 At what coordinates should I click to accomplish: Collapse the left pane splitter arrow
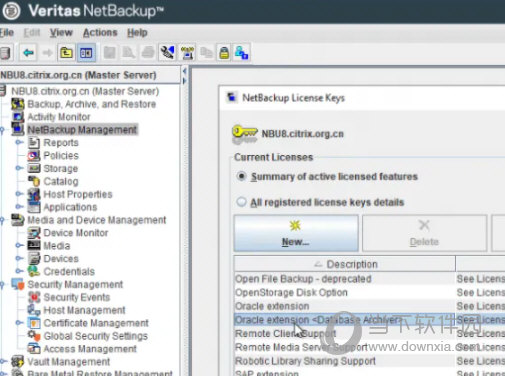coord(184,71)
